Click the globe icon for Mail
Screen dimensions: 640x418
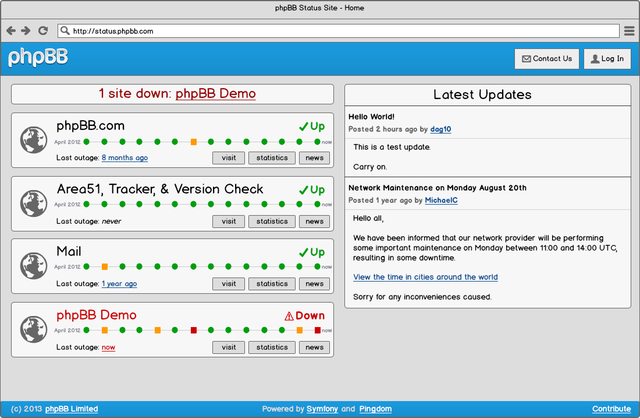click(33, 265)
